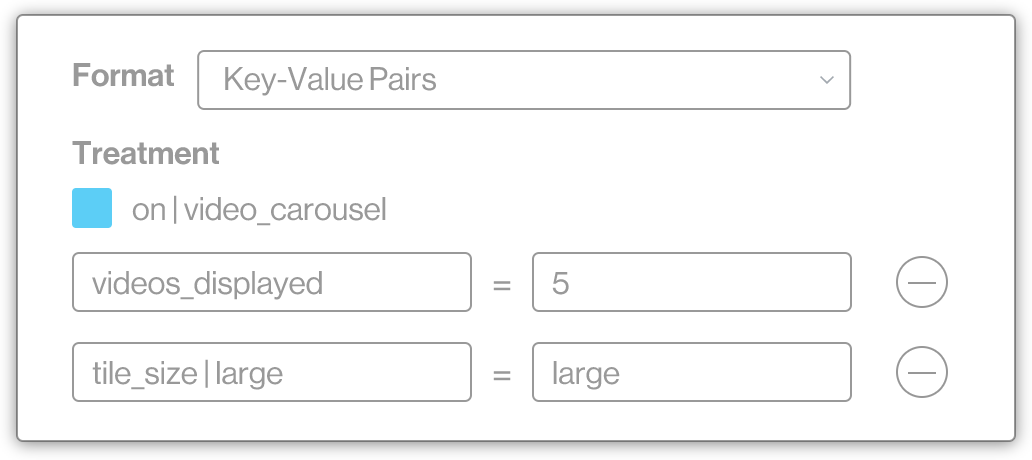Click equals sign in tile_size row
The width and height of the screenshot is (1032, 460).
click(502, 375)
